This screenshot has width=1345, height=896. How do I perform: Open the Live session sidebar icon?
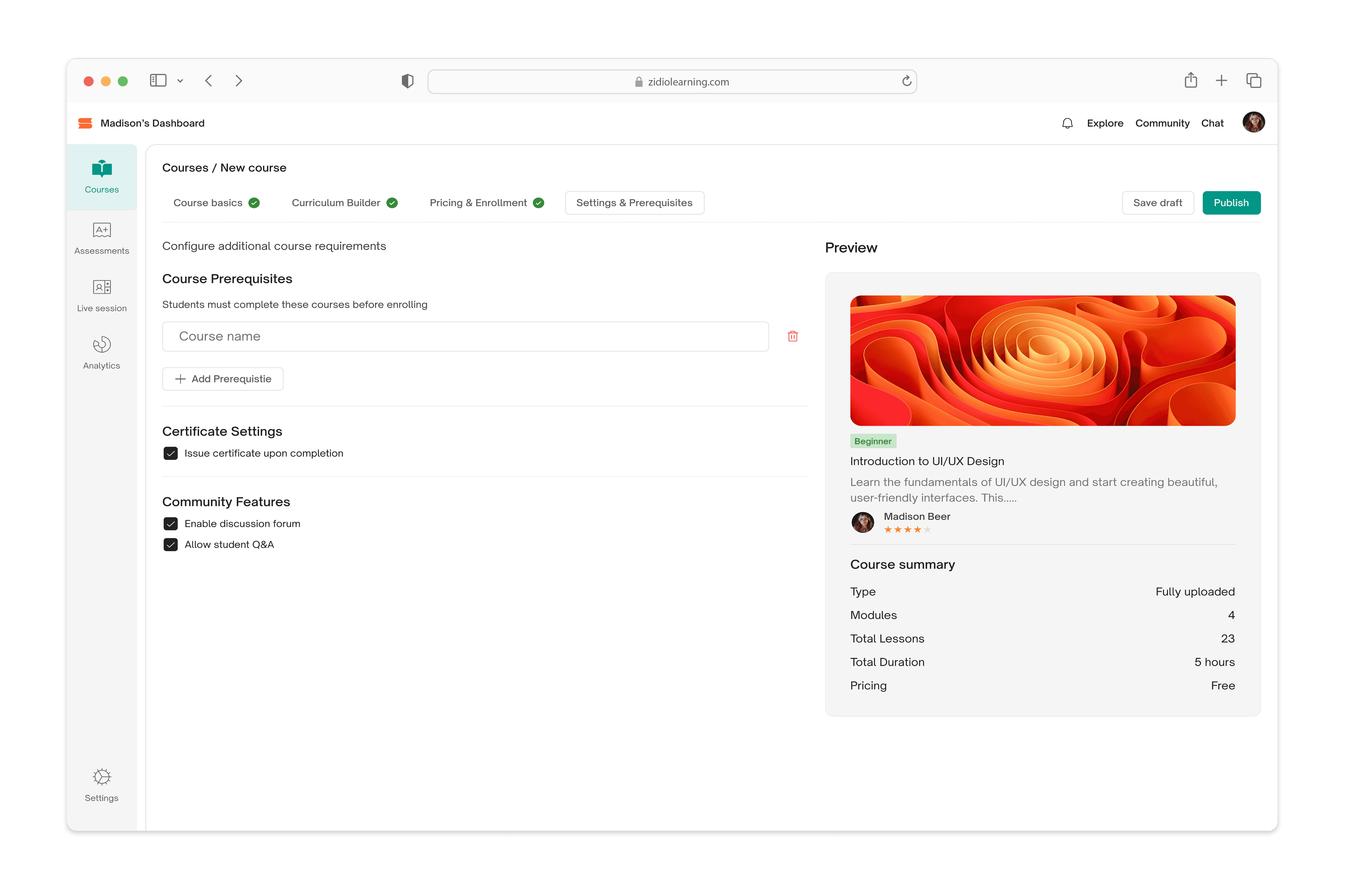102,295
